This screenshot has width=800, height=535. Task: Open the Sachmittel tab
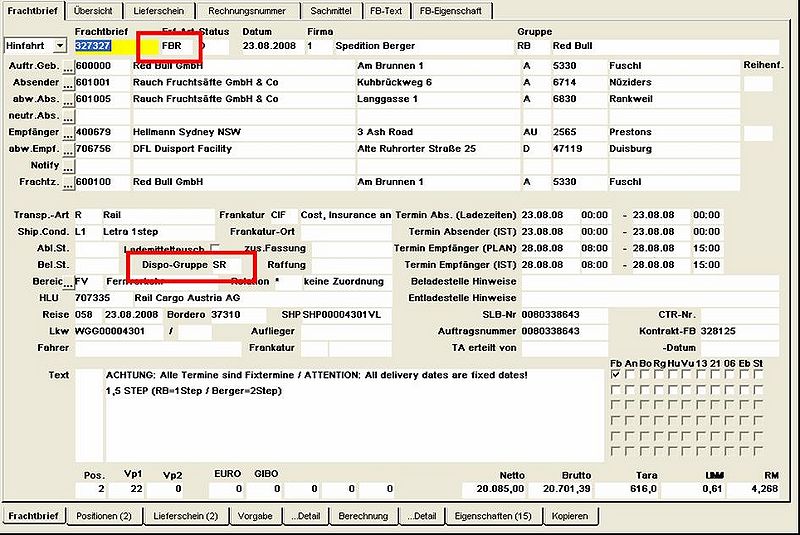[331, 11]
